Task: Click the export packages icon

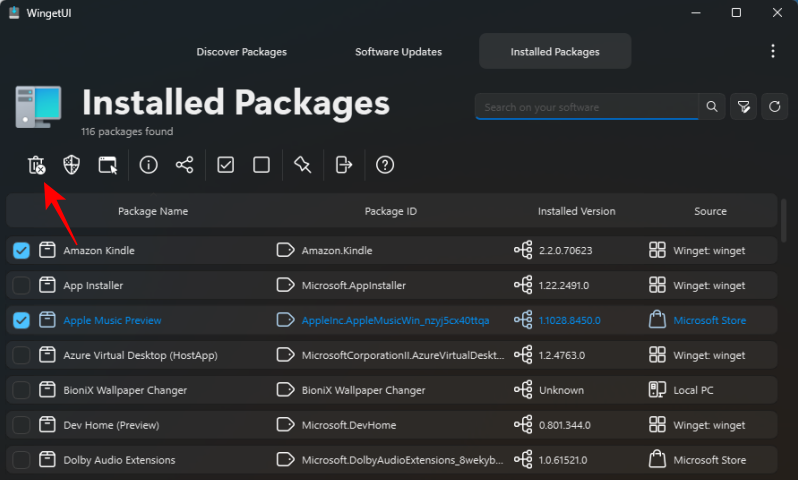Action: 344,165
